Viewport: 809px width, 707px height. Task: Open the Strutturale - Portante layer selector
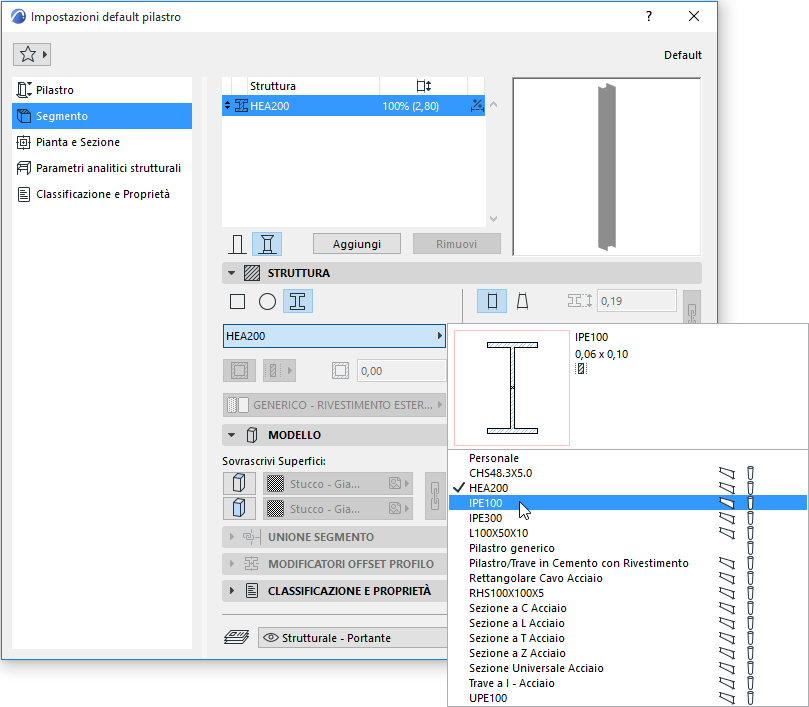click(353, 638)
